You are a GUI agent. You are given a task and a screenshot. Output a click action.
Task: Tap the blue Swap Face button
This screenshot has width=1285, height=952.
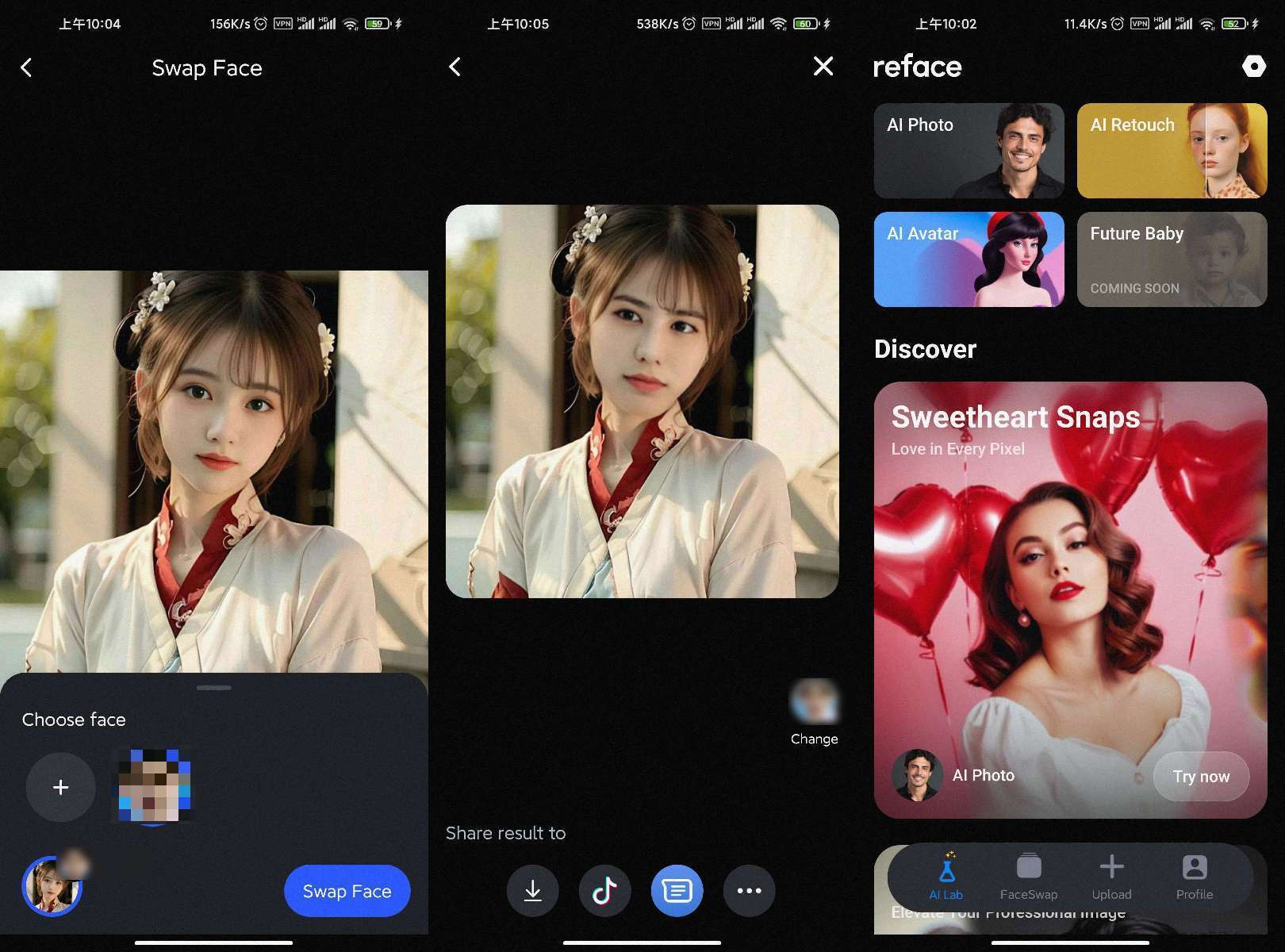pyautogui.click(x=347, y=891)
